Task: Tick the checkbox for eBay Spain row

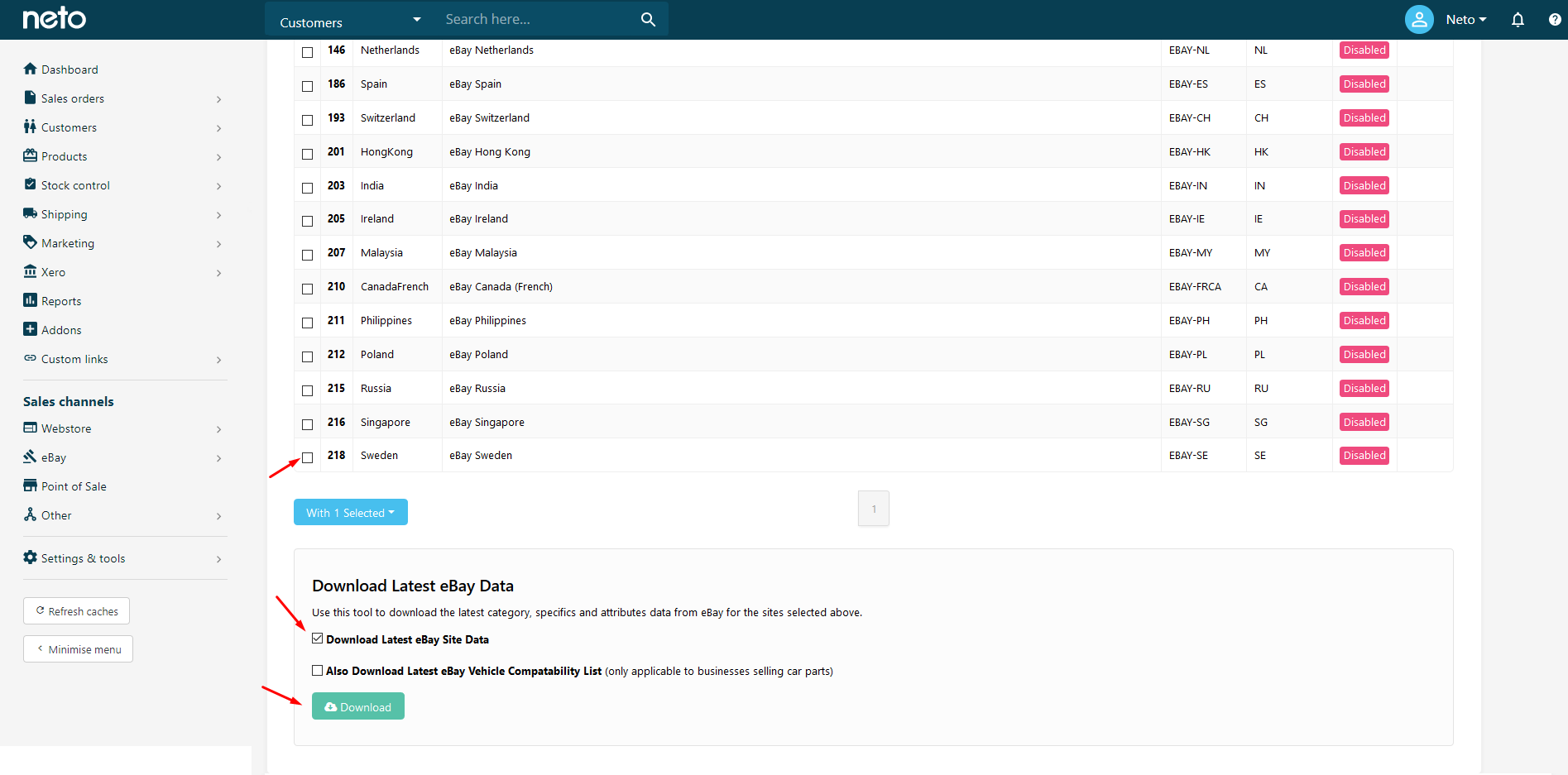Action: pyautogui.click(x=307, y=86)
